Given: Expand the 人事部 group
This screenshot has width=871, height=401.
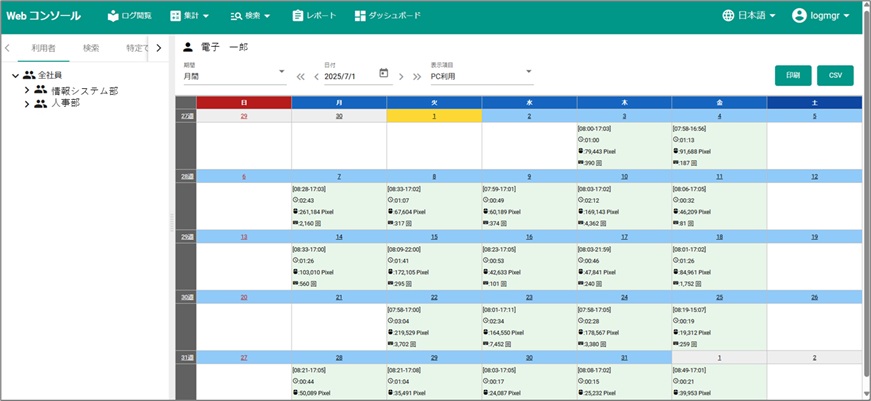Looking at the screenshot, I should coord(27,103).
